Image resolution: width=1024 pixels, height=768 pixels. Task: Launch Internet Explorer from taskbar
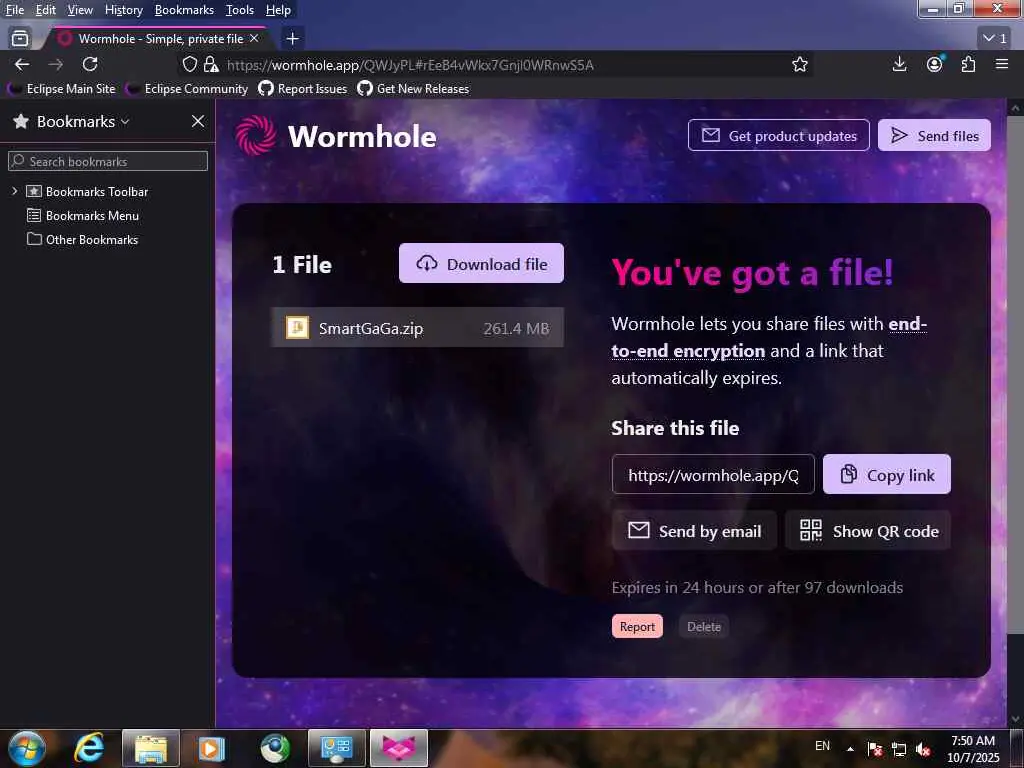(x=89, y=748)
